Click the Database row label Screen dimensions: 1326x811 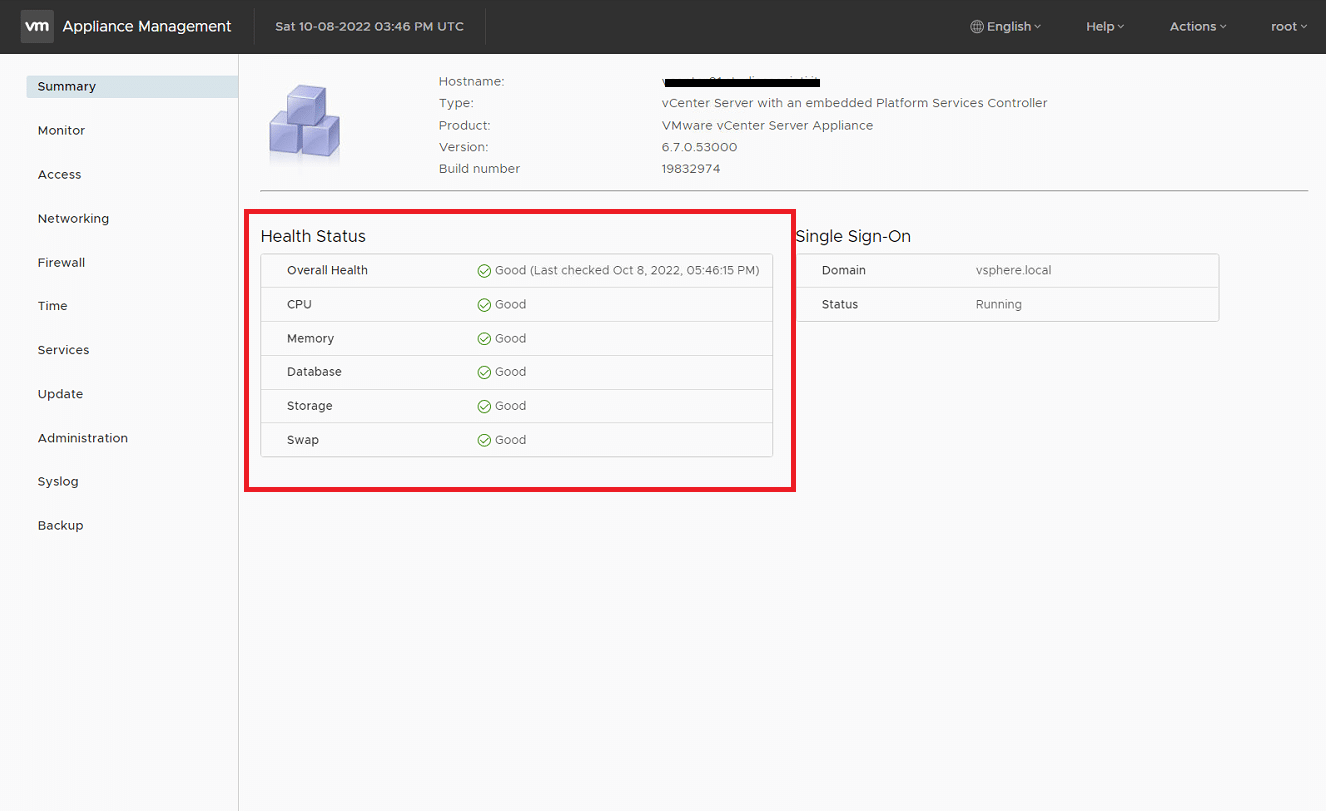click(x=314, y=372)
